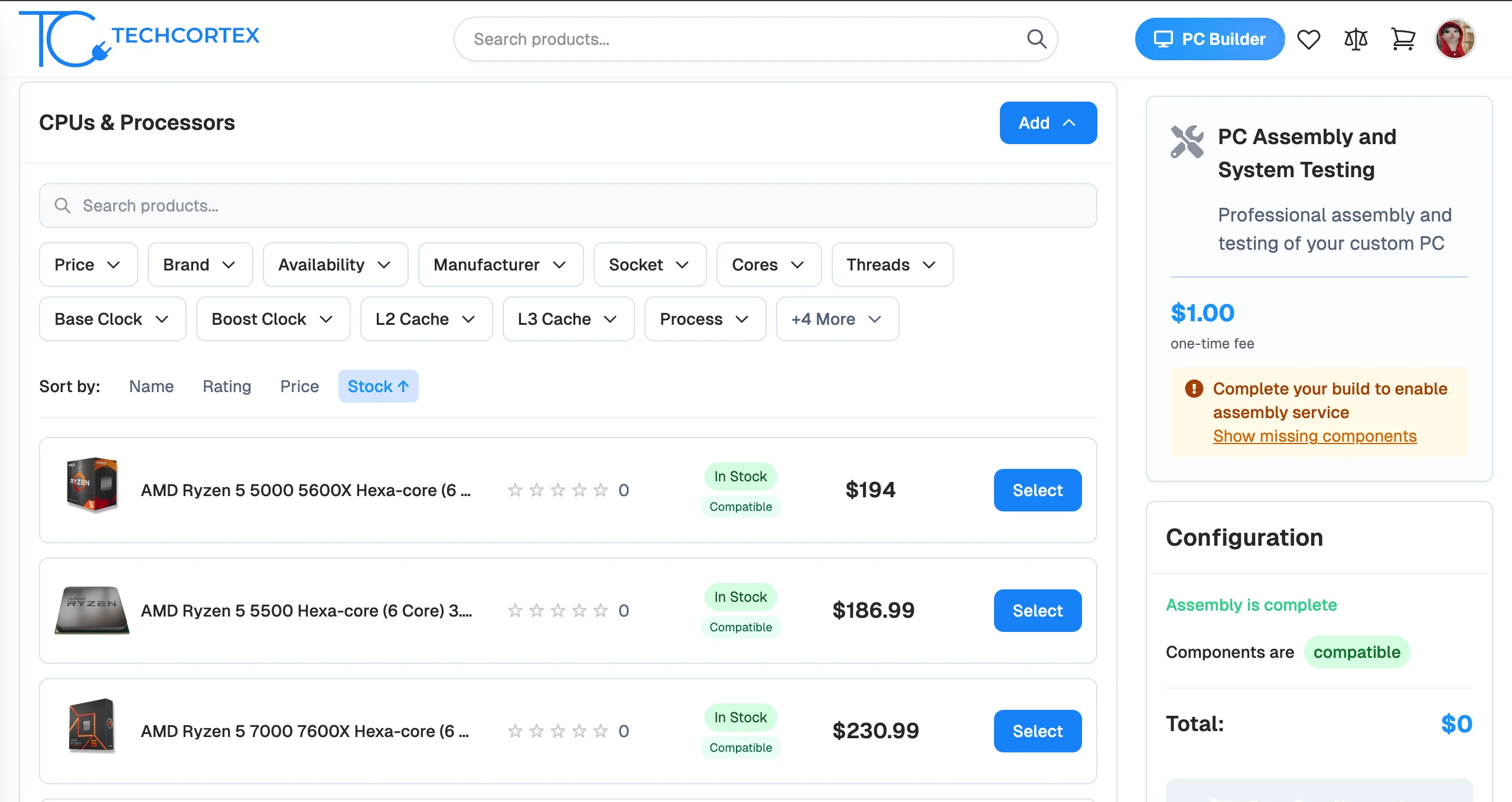Click the PC Builder button
Image resolution: width=1512 pixels, height=802 pixels.
(1210, 39)
